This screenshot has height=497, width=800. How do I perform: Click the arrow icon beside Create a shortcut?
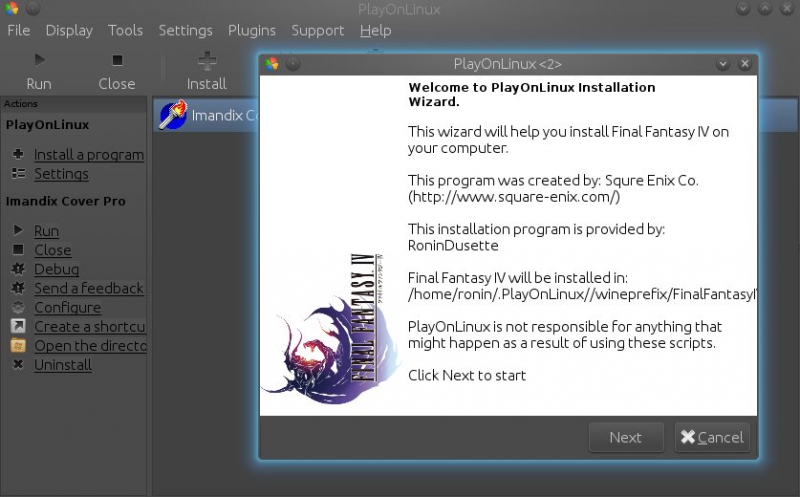(x=18, y=326)
